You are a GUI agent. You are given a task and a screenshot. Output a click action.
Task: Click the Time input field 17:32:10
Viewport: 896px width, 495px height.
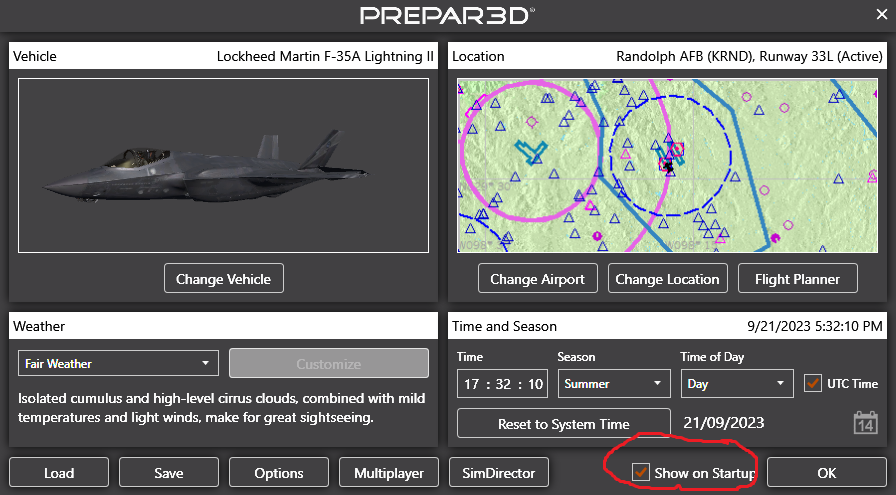(x=502, y=384)
